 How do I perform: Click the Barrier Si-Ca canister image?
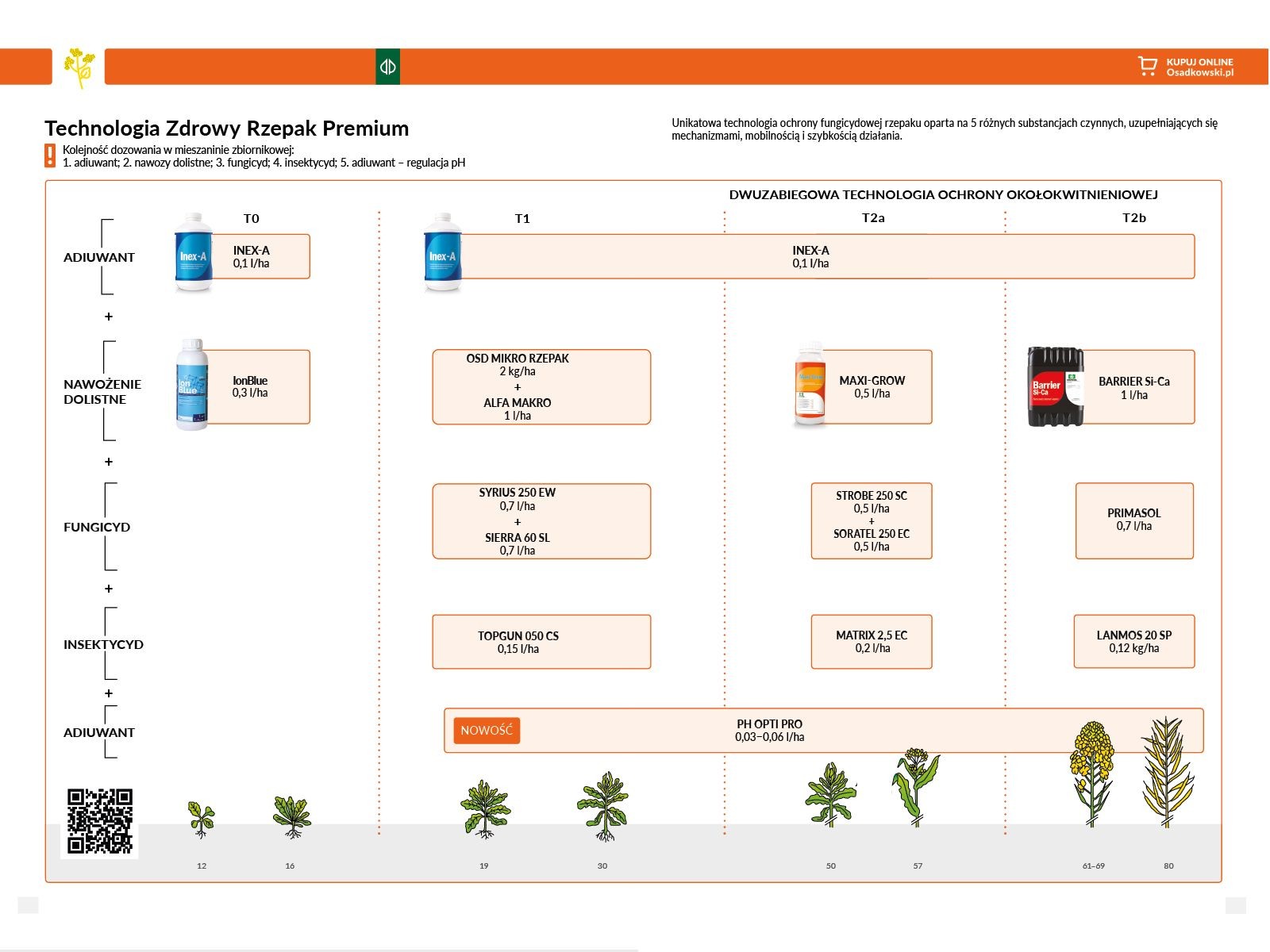pos(1056,387)
